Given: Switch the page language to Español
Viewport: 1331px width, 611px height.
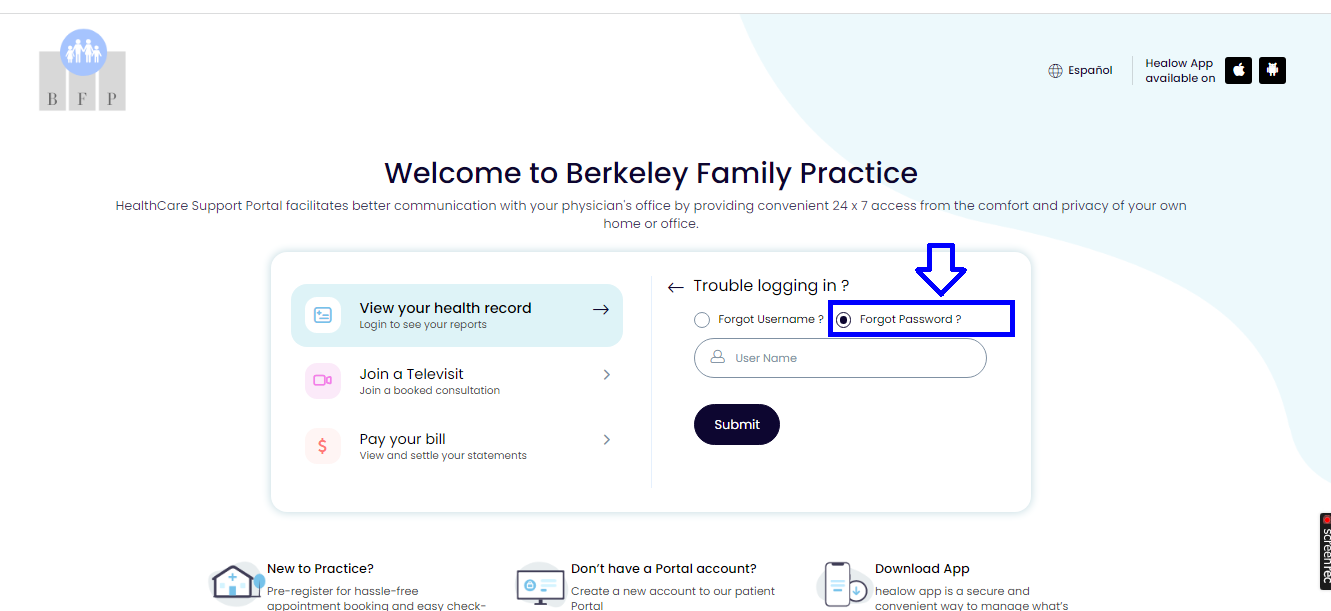Looking at the screenshot, I should tap(1090, 70).
